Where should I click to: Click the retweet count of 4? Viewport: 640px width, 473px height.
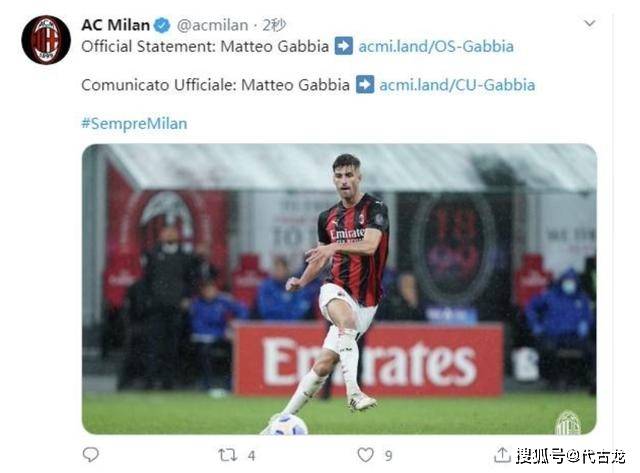[x=251, y=455]
